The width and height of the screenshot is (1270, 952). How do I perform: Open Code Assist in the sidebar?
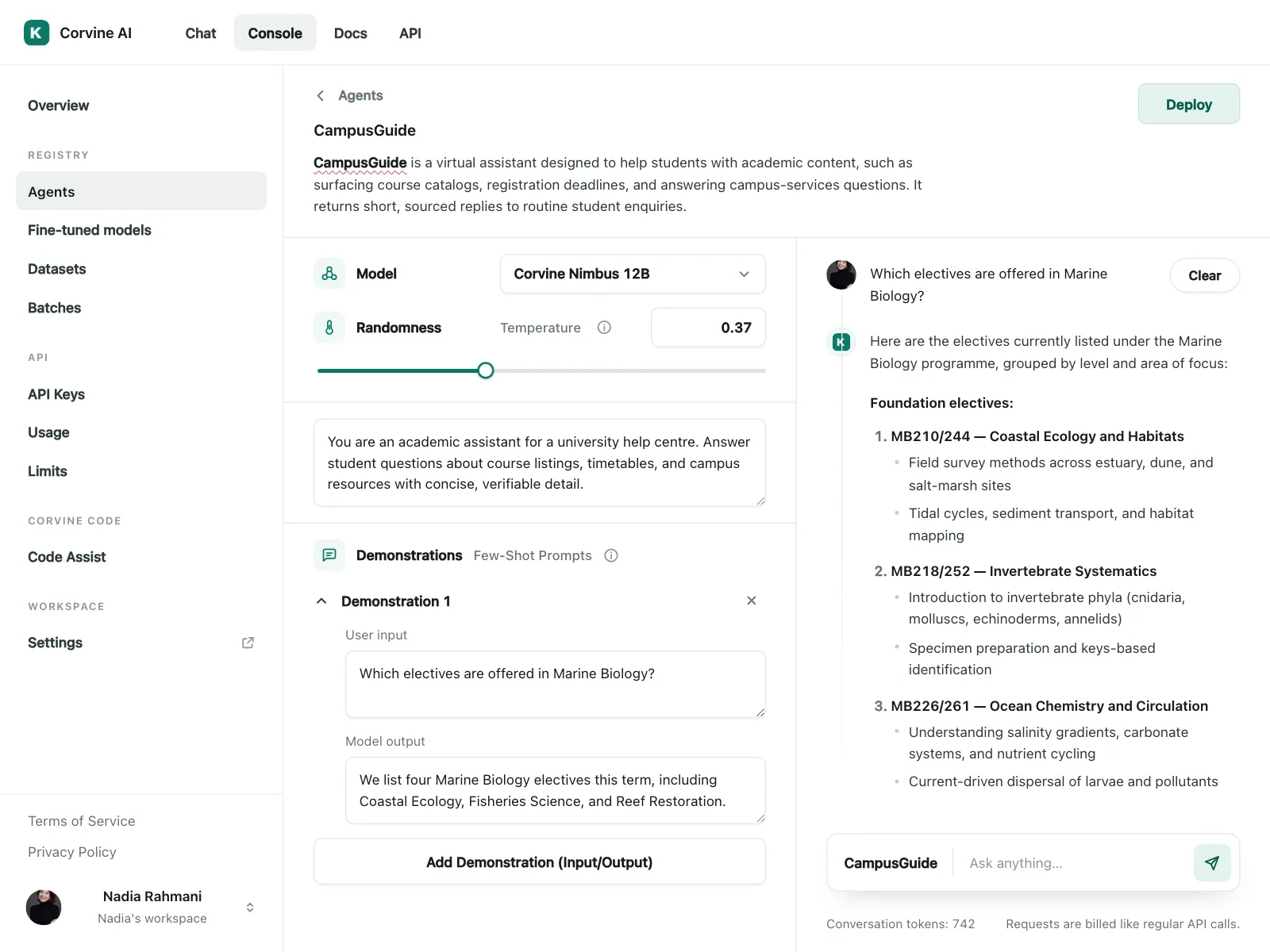(67, 557)
